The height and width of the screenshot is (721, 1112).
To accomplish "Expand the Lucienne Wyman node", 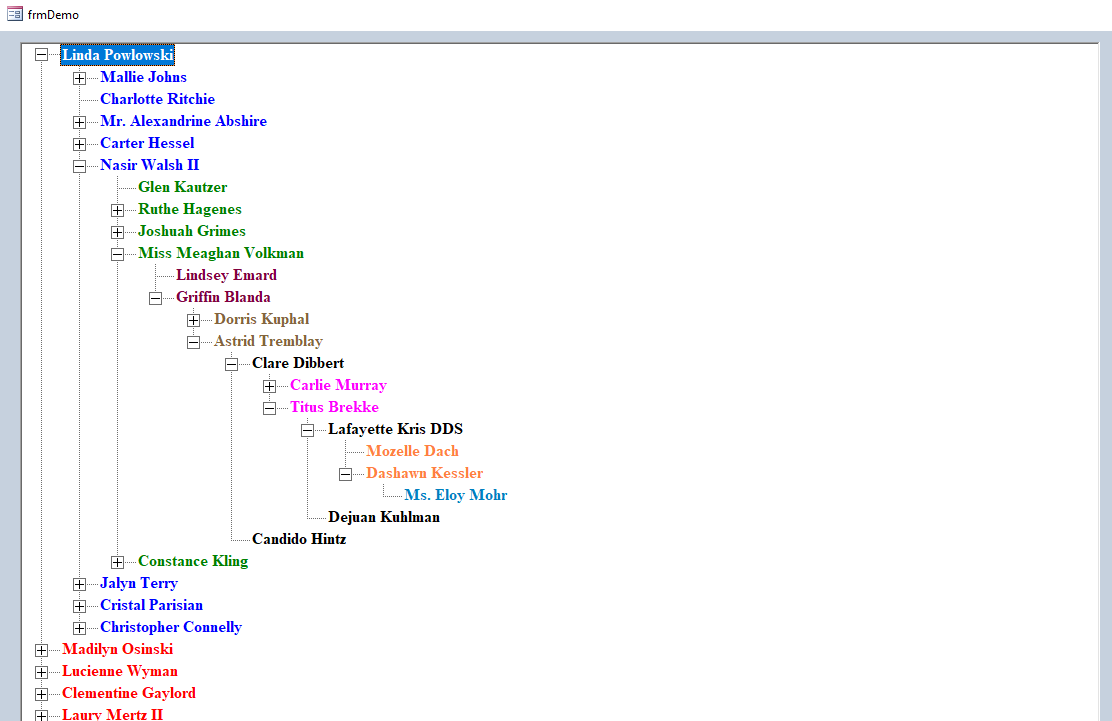I will pos(41,672).
